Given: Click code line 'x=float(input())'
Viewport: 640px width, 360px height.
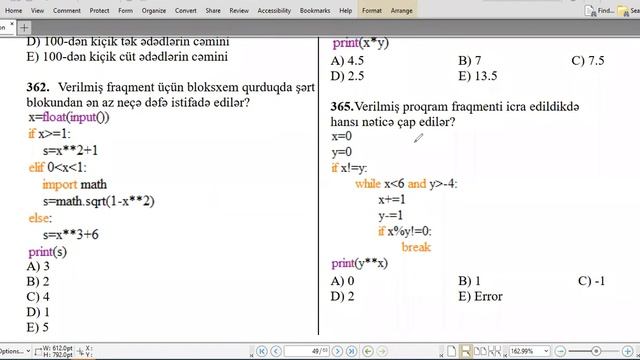Looking at the screenshot, I should coord(69,118).
